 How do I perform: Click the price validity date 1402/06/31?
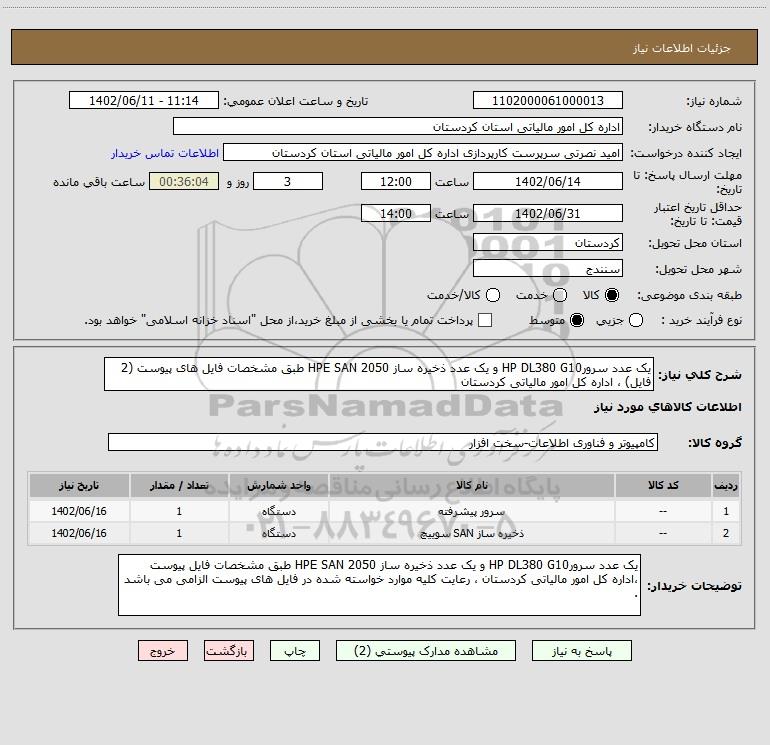click(x=548, y=214)
